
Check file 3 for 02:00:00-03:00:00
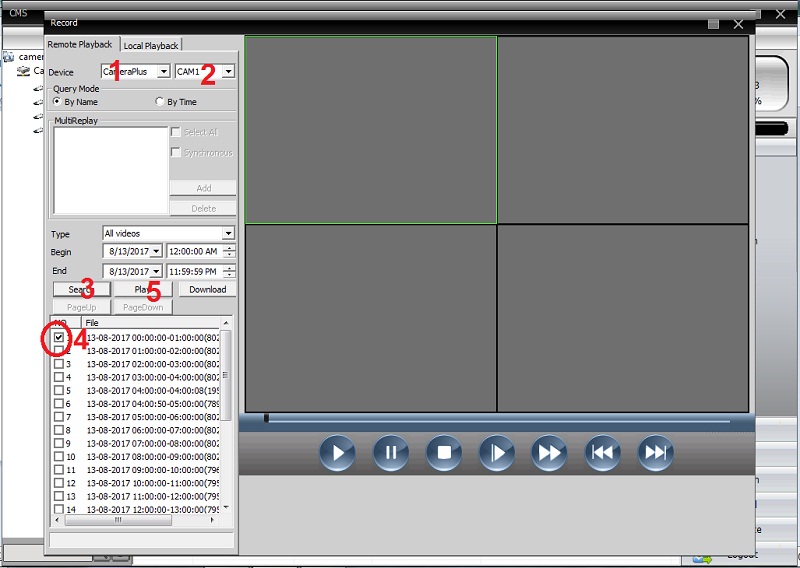[59, 364]
